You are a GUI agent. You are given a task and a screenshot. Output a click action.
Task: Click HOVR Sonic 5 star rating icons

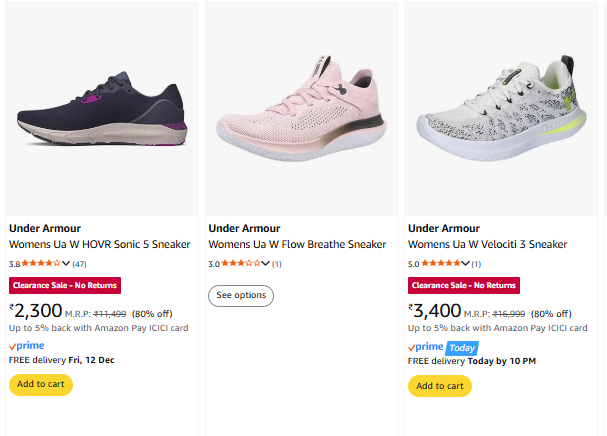(41, 264)
